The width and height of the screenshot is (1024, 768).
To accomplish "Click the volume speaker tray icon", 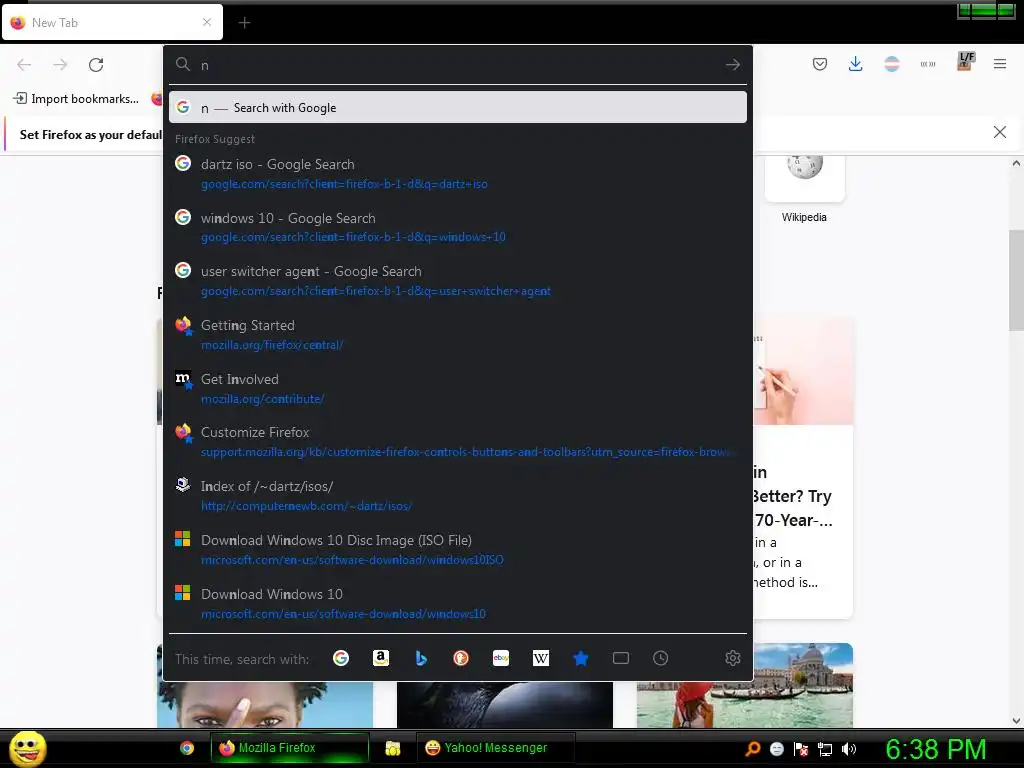I will (849, 749).
